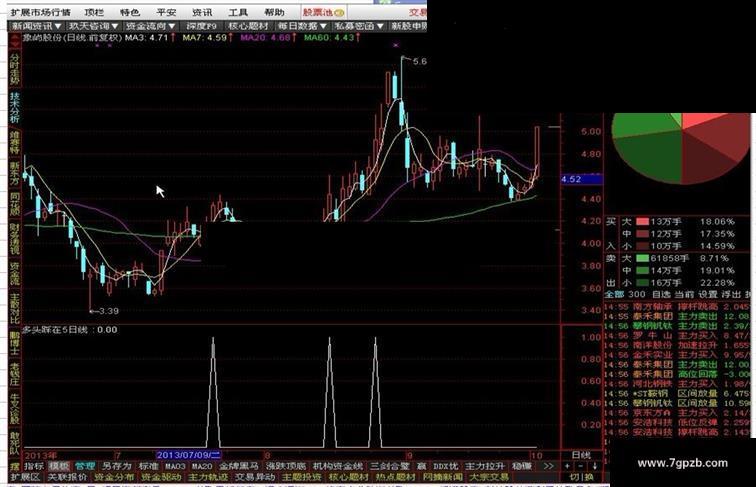Select the 全部 filter in alerts panel
756x487 pixels.
pos(614,294)
